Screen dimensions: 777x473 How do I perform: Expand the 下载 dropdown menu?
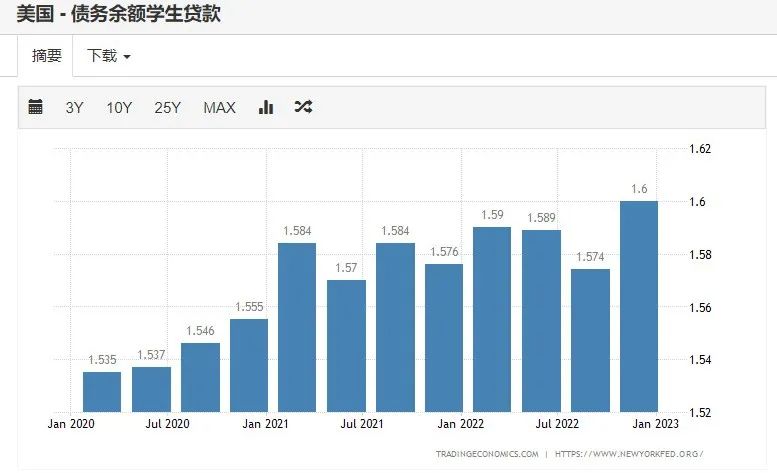(108, 56)
